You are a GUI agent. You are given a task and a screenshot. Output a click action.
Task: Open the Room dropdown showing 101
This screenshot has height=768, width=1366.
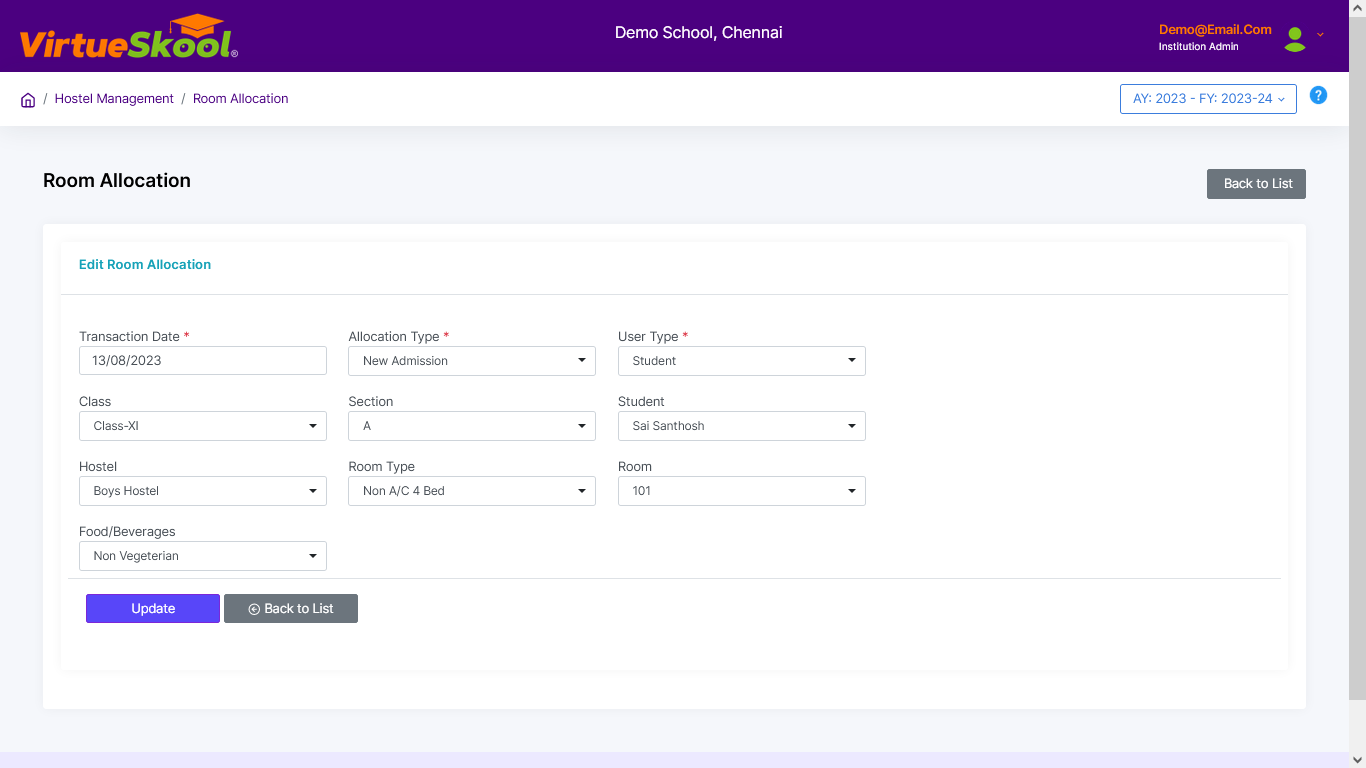(741, 491)
